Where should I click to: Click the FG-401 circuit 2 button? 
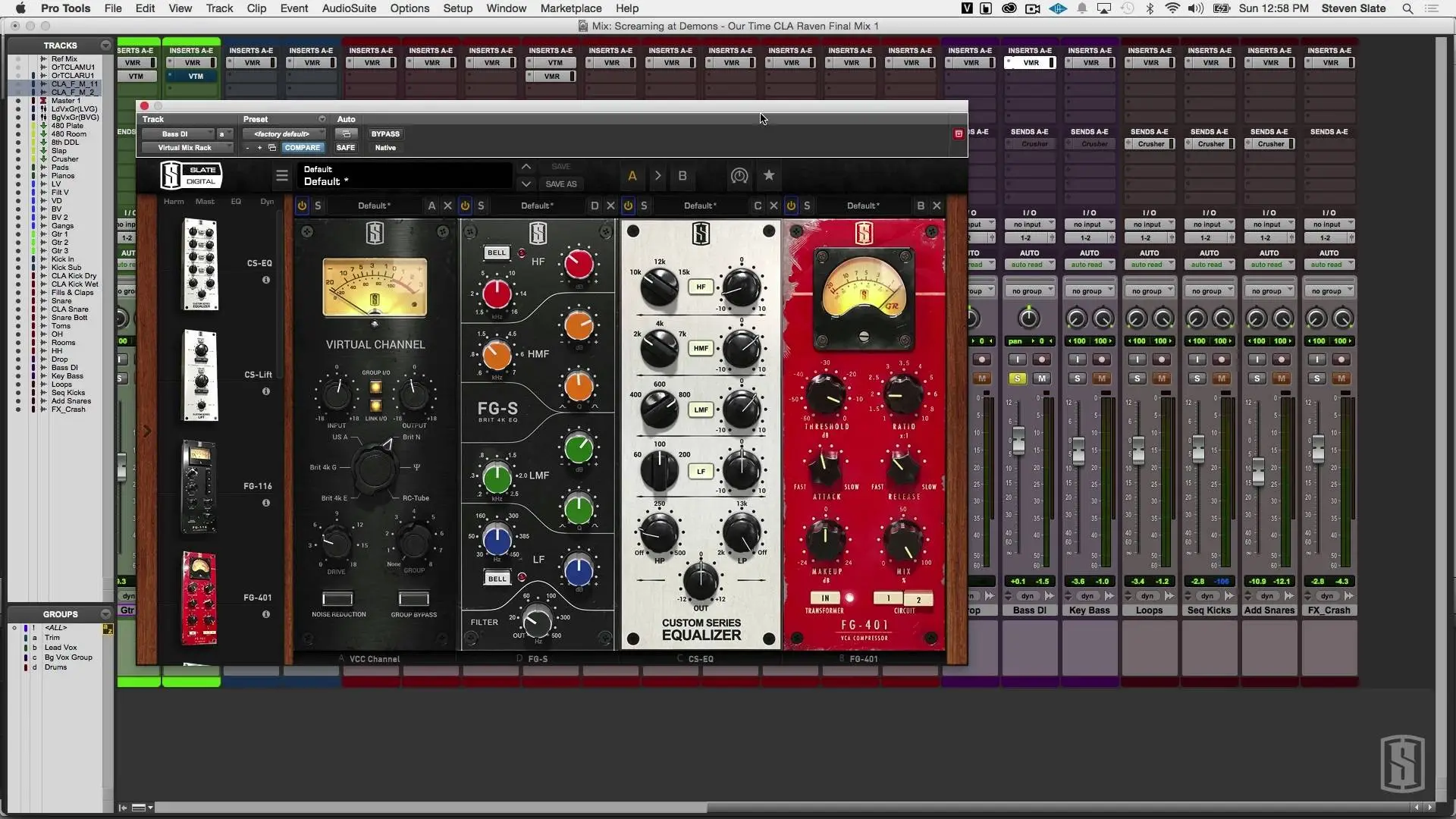[918, 599]
